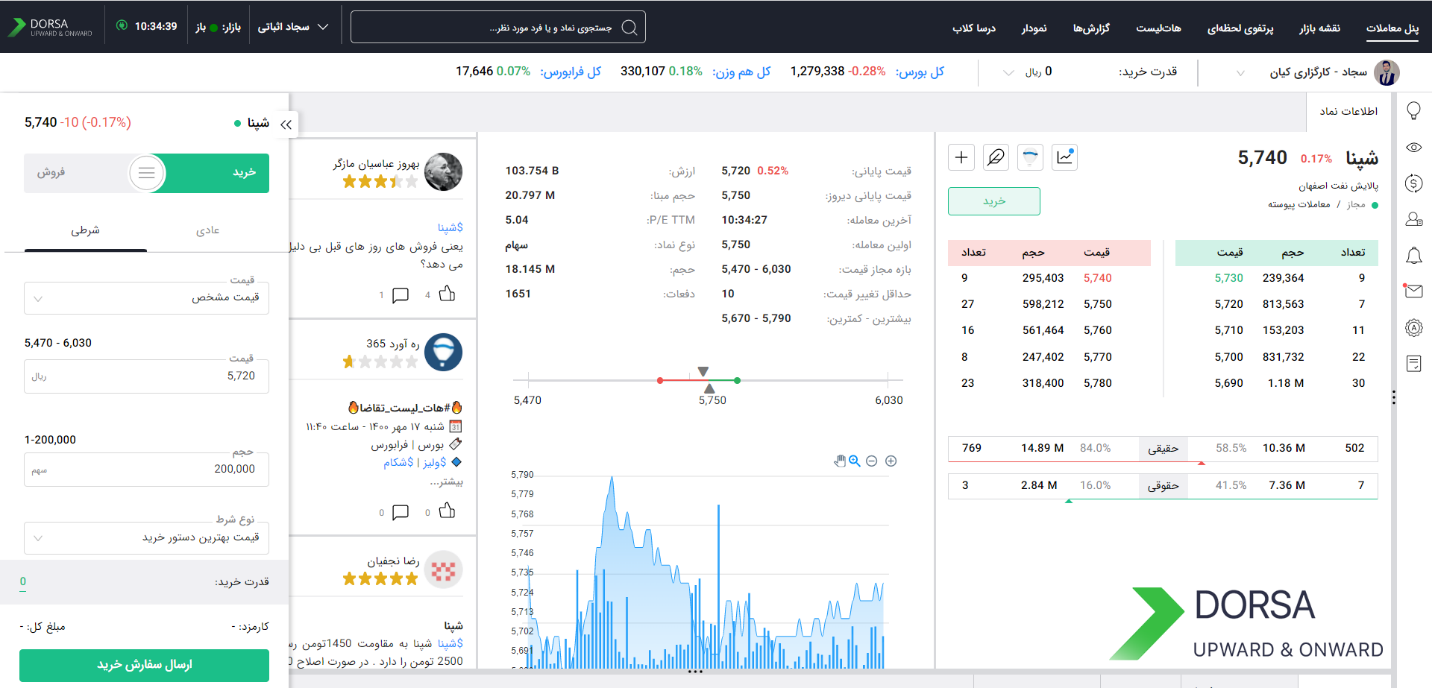This screenshot has width=1432, height=688.
Task: Like the ره آورد 365 post
Action: coord(446,511)
